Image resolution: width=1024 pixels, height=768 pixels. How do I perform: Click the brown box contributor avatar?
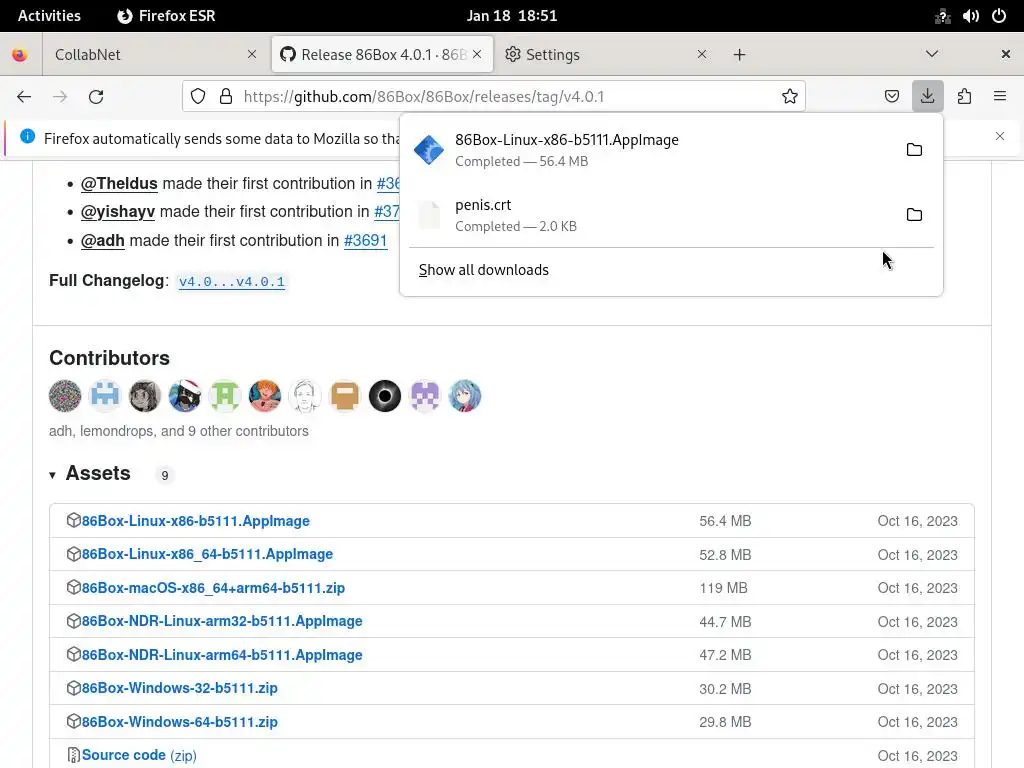pyautogui.click(x=345, y=396)
